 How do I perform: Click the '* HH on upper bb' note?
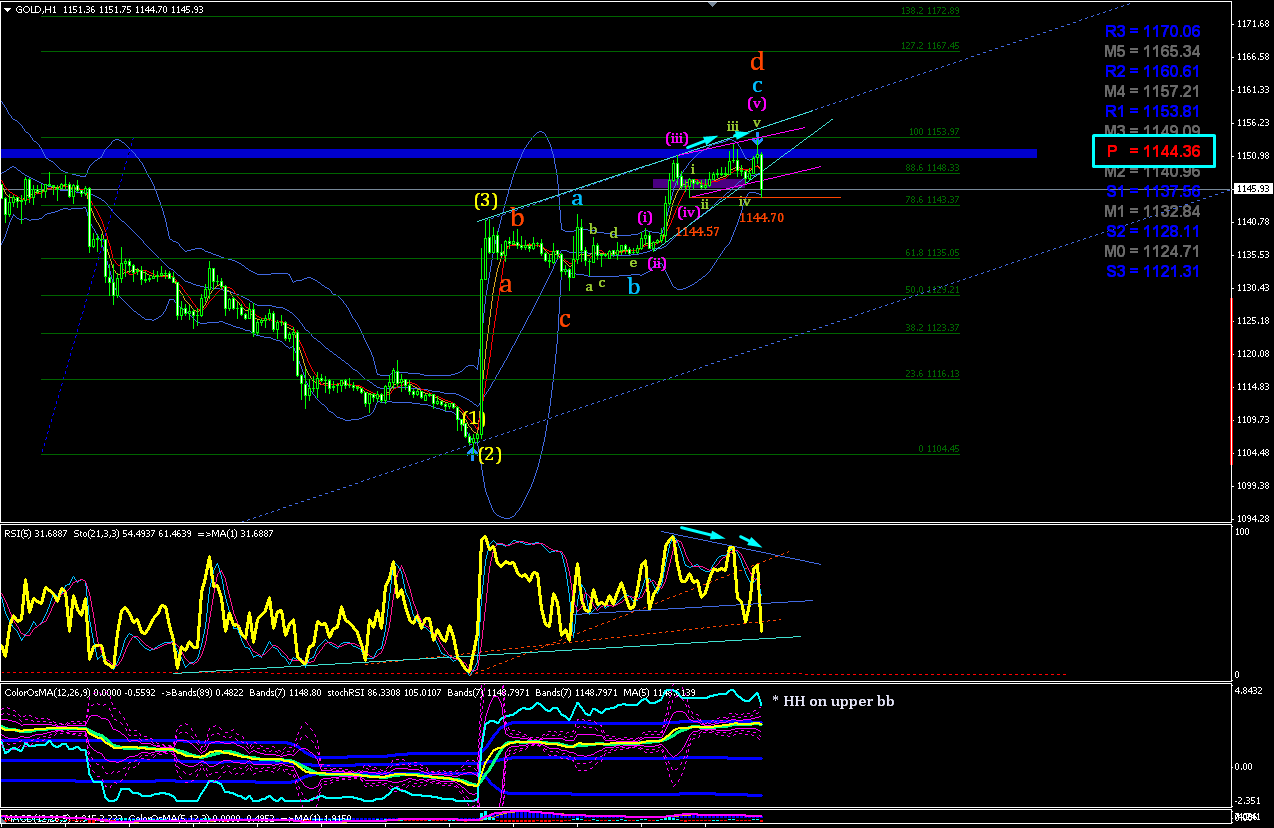coord(833,702)
